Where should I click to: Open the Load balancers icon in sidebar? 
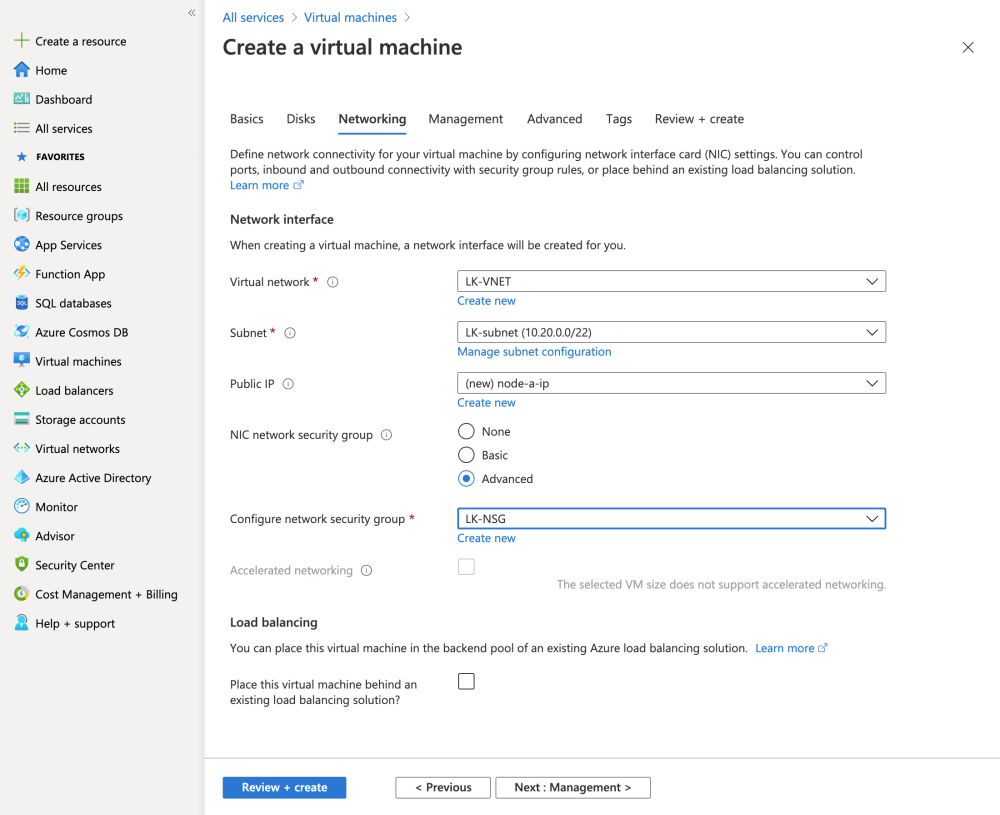click(21, 390)
